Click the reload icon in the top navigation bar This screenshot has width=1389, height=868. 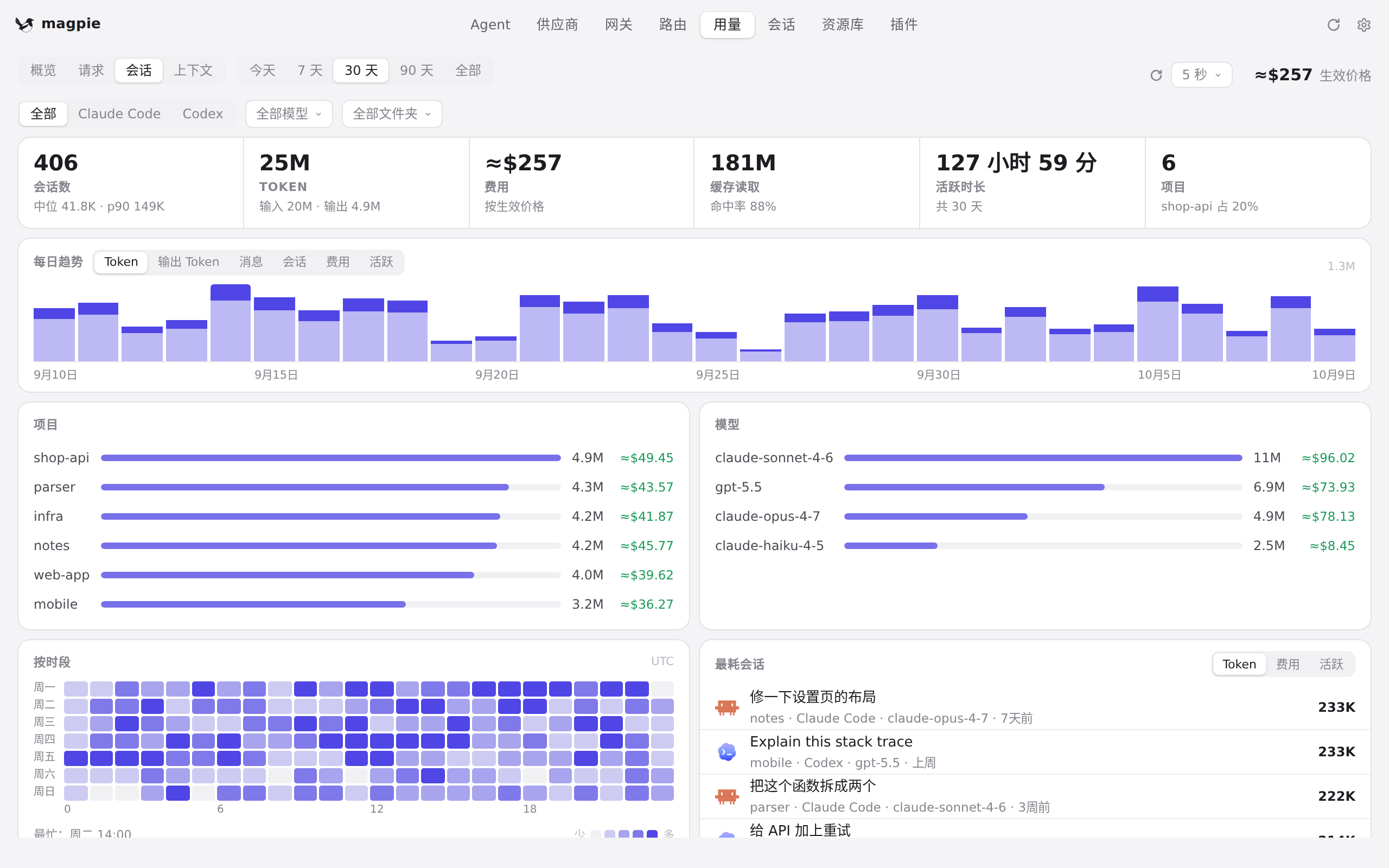pos(1333,25)
